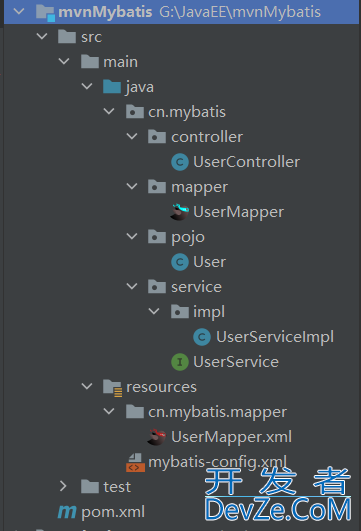361x531 pixels.
Task: Open the pom.xml file
Action: coord(113,512)
